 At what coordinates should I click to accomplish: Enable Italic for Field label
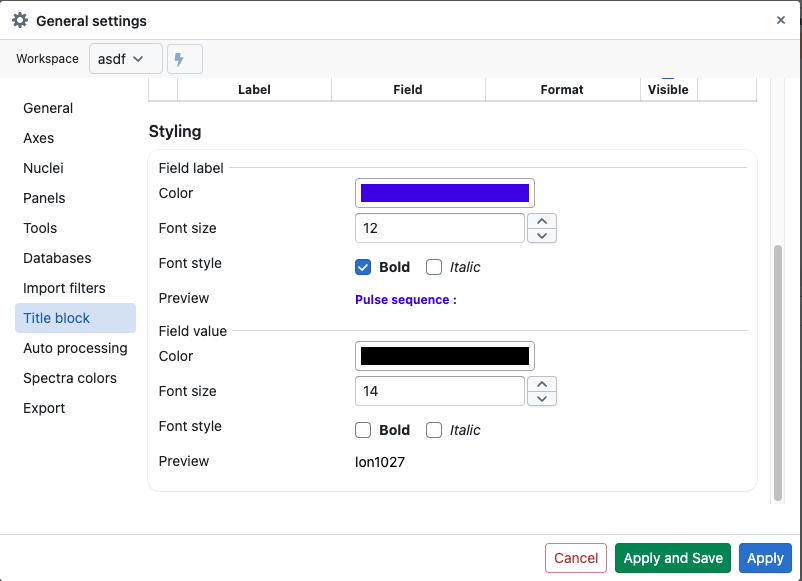[434, 267]
